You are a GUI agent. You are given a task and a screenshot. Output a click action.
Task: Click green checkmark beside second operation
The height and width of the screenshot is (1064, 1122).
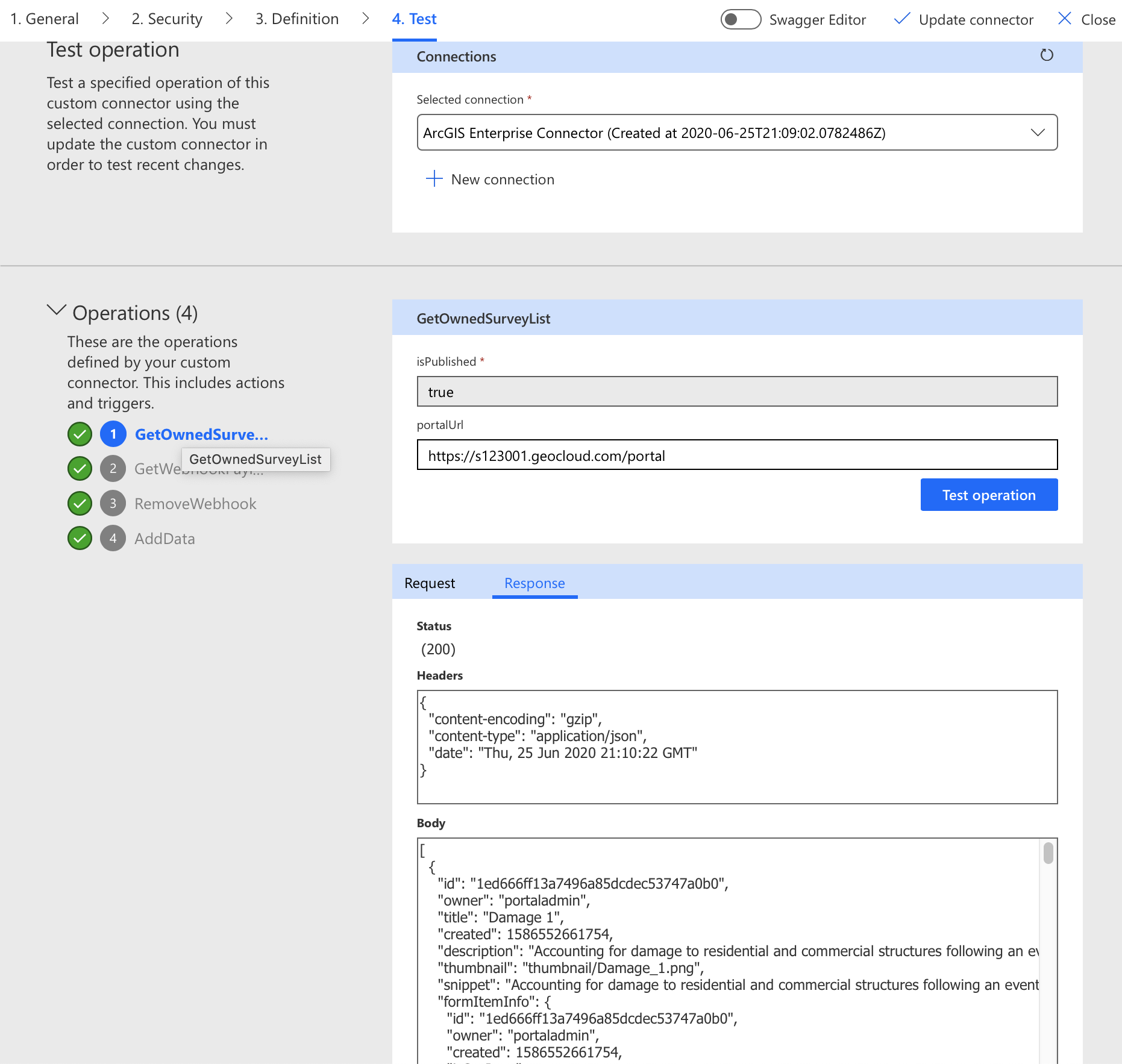tap(80, 468)
